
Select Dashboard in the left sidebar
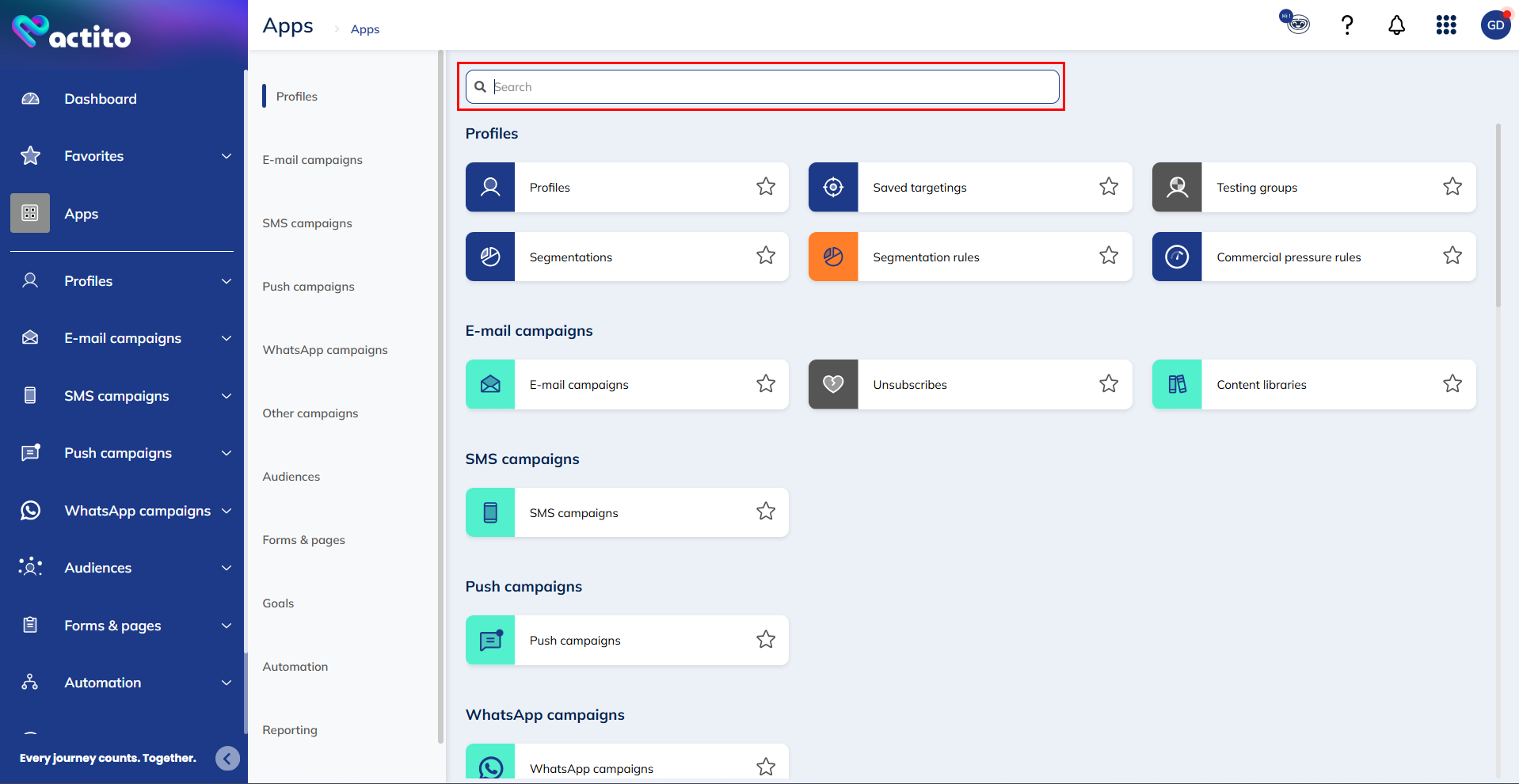[101, 99]
